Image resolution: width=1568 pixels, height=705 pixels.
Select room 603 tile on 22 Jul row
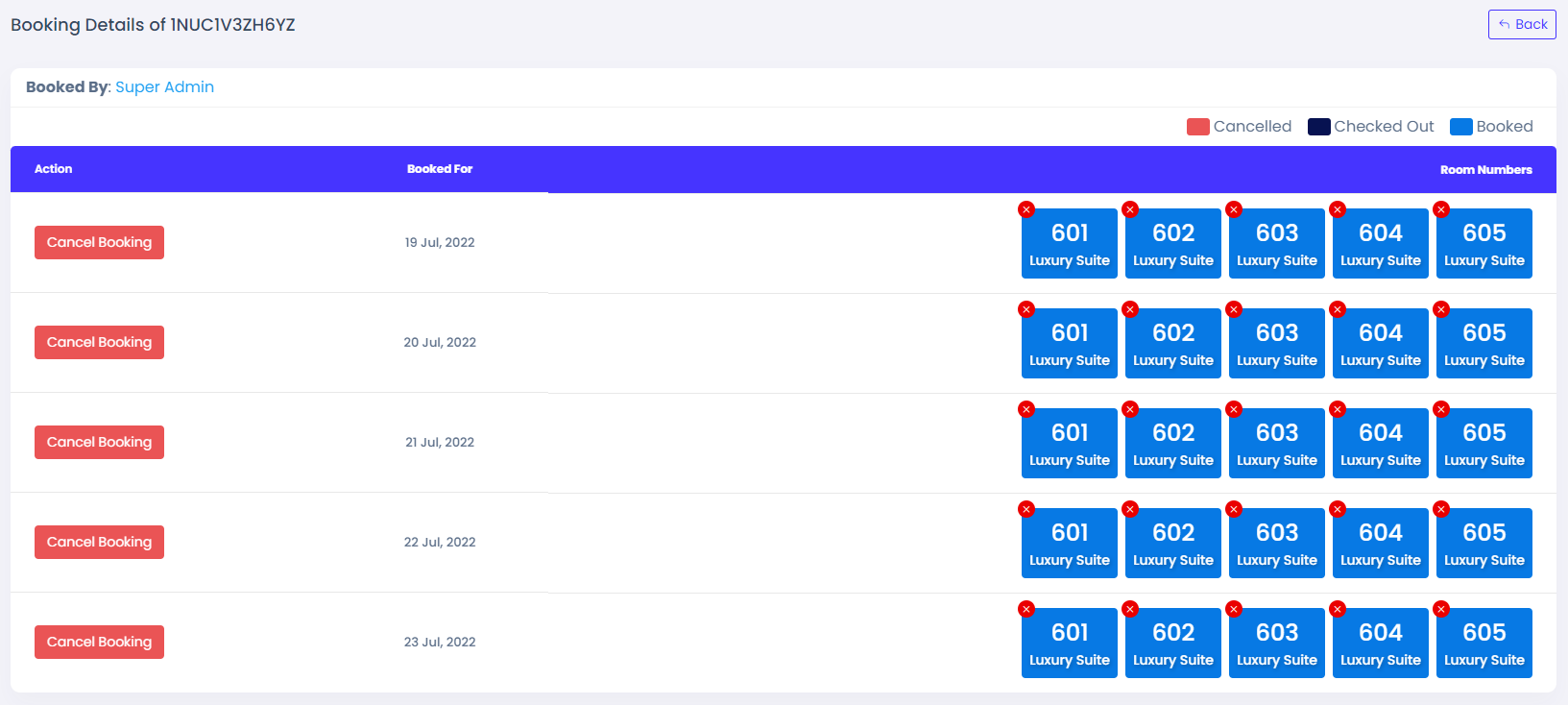(x=1277, y=545)
